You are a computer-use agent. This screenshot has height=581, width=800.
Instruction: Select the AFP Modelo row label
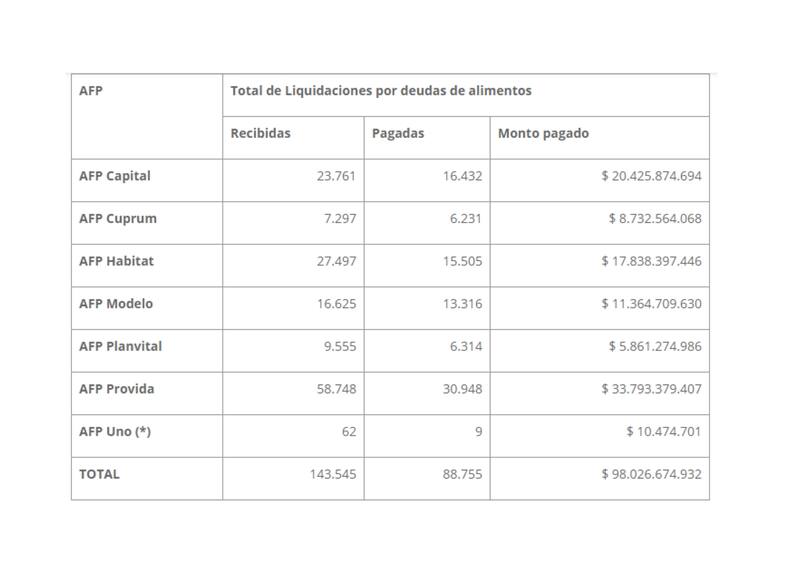(116, 303)
